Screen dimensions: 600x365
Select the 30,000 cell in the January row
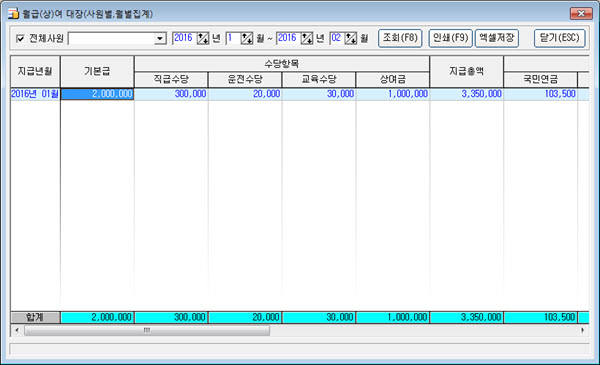click(x=319, y=94)
